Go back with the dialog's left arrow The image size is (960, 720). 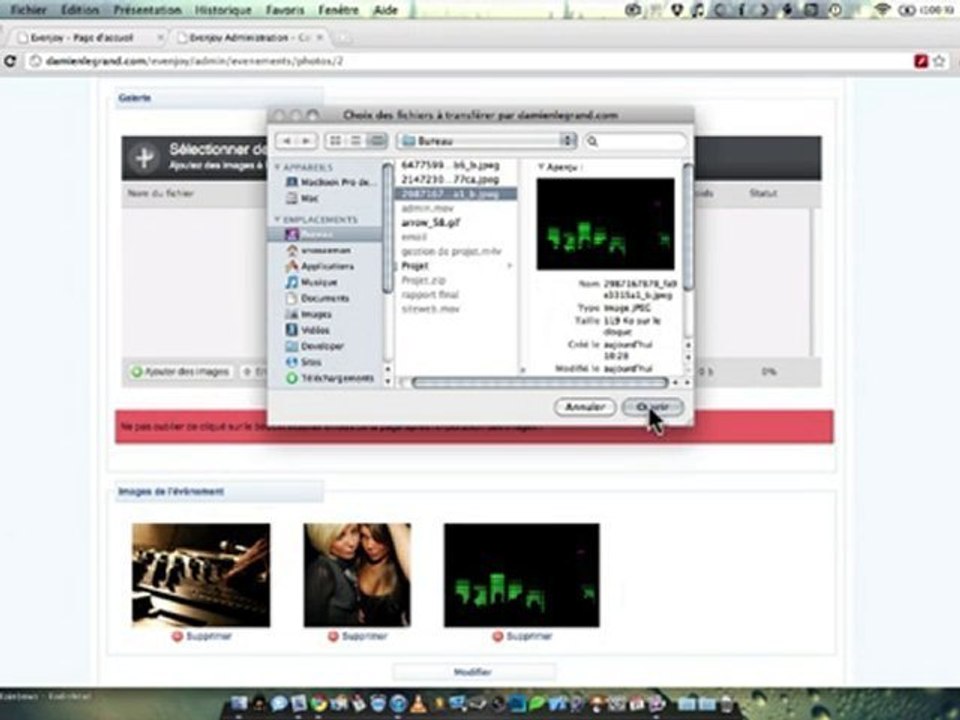click(287, 141)
